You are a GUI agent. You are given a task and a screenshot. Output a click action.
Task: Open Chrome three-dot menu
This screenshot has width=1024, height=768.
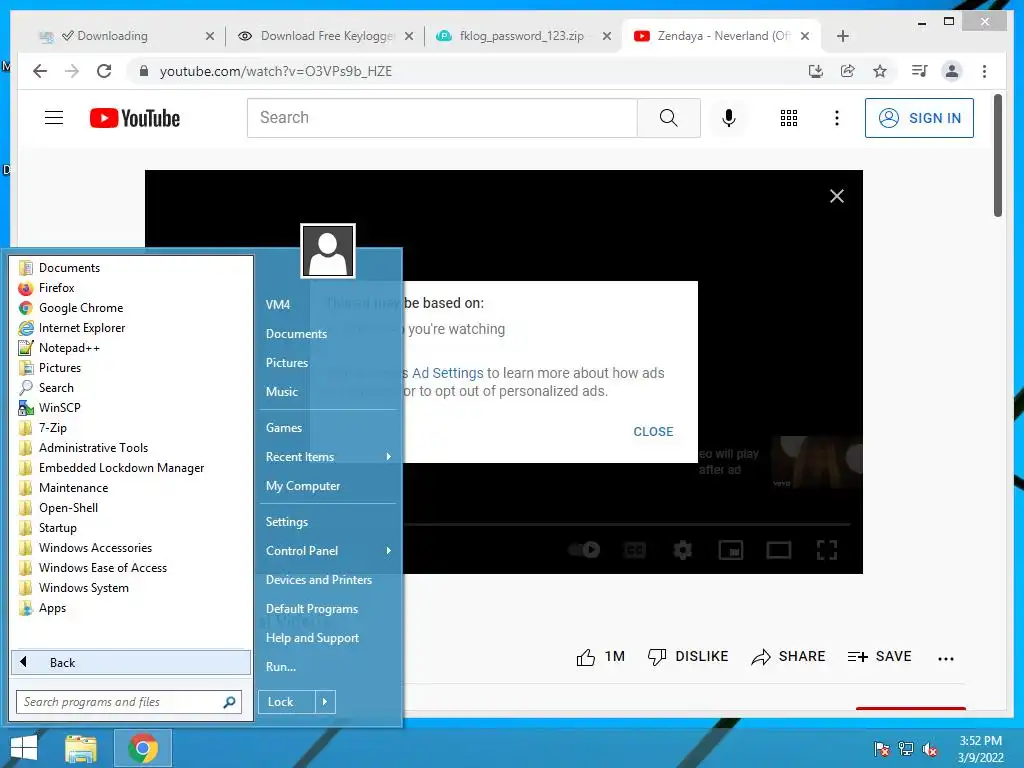click(x=984, y=71)
